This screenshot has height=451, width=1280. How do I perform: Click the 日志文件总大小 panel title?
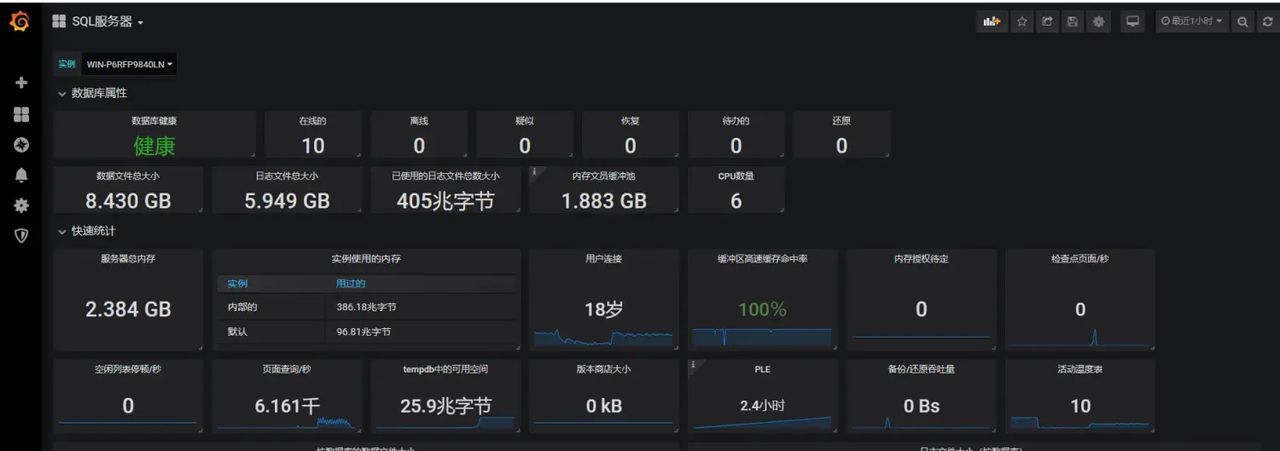point(287,175)
